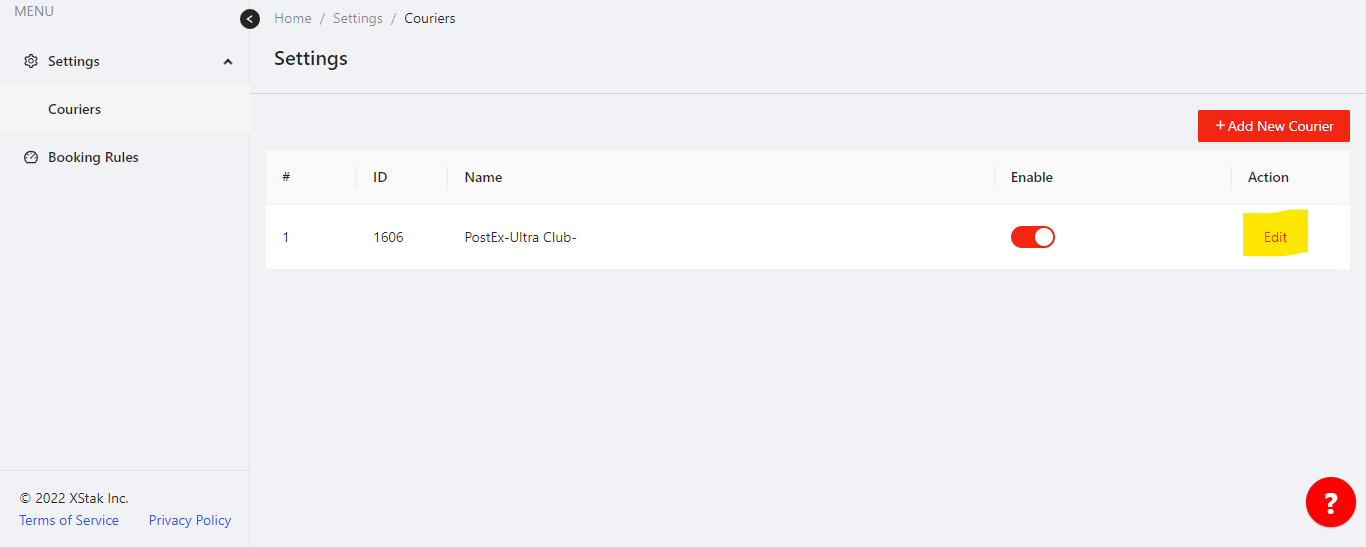Collapse the Settings menu chevron
1366x547 pixels.
[228, 62]
